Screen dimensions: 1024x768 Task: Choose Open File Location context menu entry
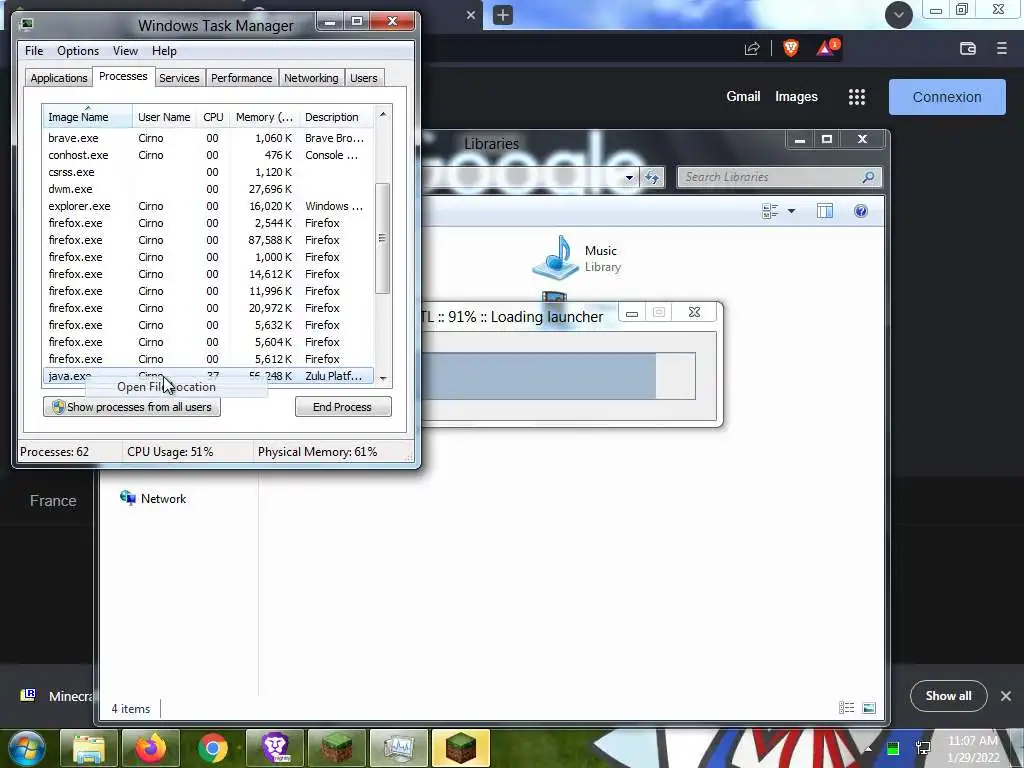[x=176, y=387]
